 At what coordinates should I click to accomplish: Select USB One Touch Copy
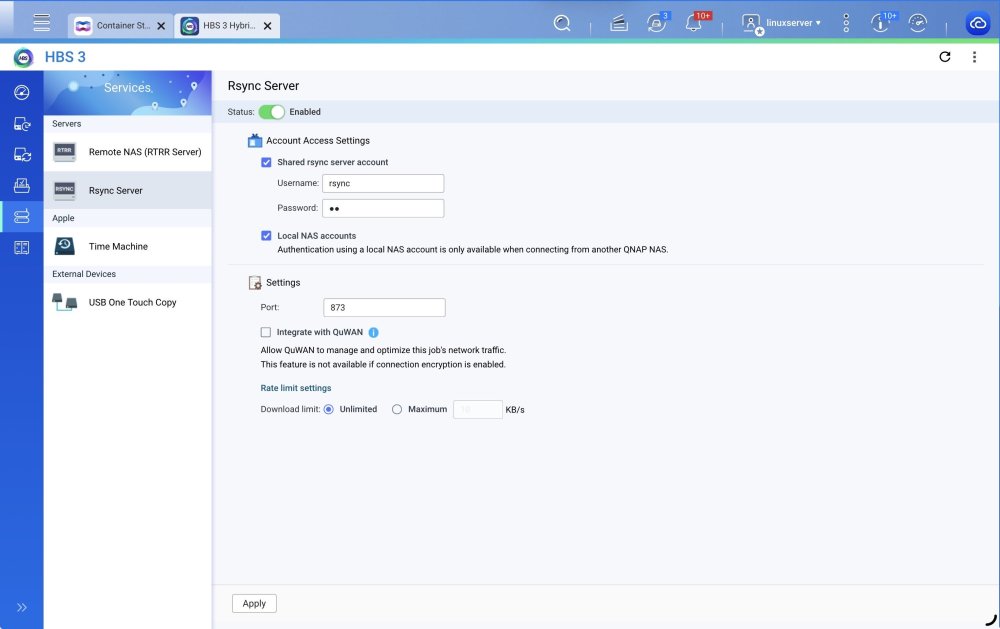[128, 302]
